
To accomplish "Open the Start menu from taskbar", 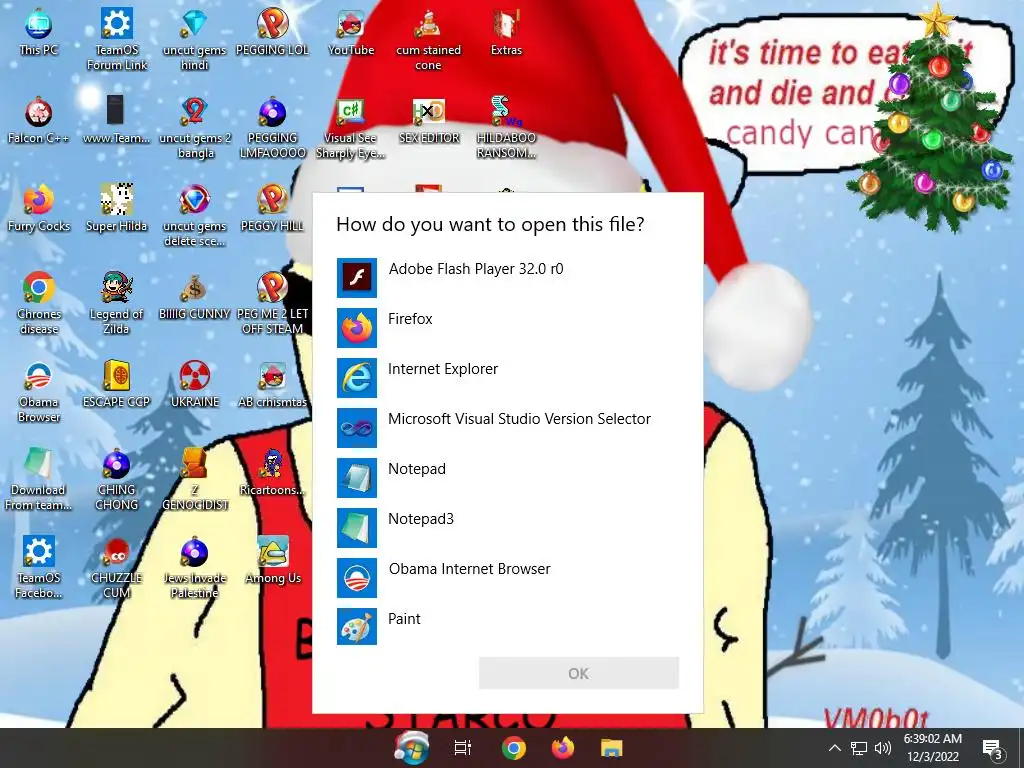I will (411, 748).
